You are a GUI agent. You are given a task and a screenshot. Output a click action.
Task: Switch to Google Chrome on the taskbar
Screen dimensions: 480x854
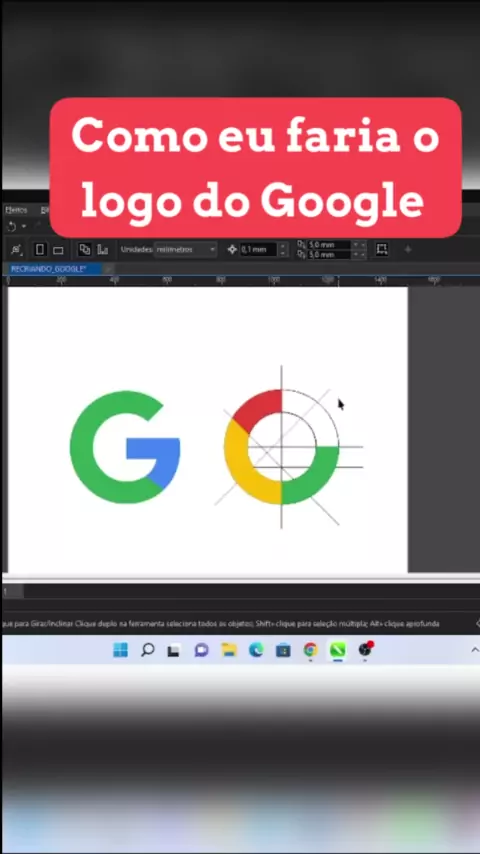pos(311,650)
